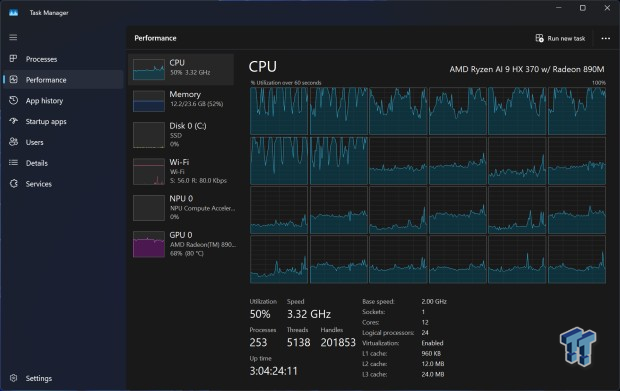
Task: Go to Processes page
Action: tap(41, 59)
